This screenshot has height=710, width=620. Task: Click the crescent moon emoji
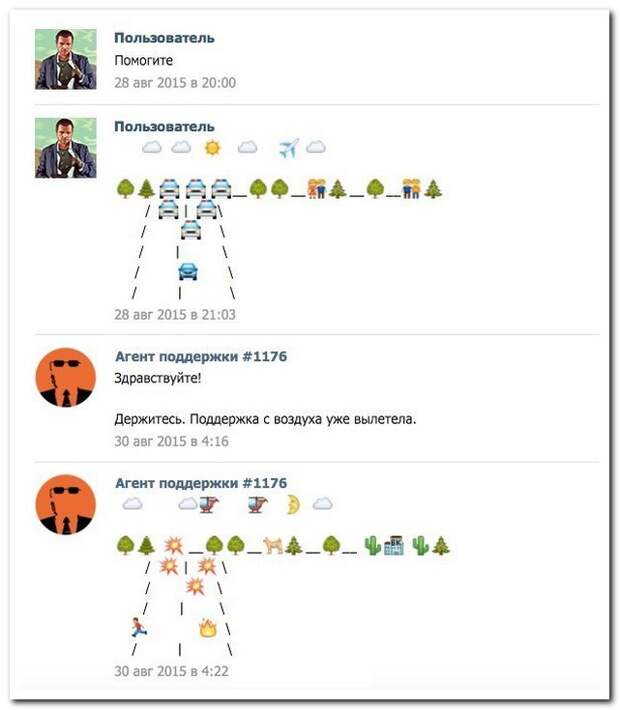tap(294, 504)
